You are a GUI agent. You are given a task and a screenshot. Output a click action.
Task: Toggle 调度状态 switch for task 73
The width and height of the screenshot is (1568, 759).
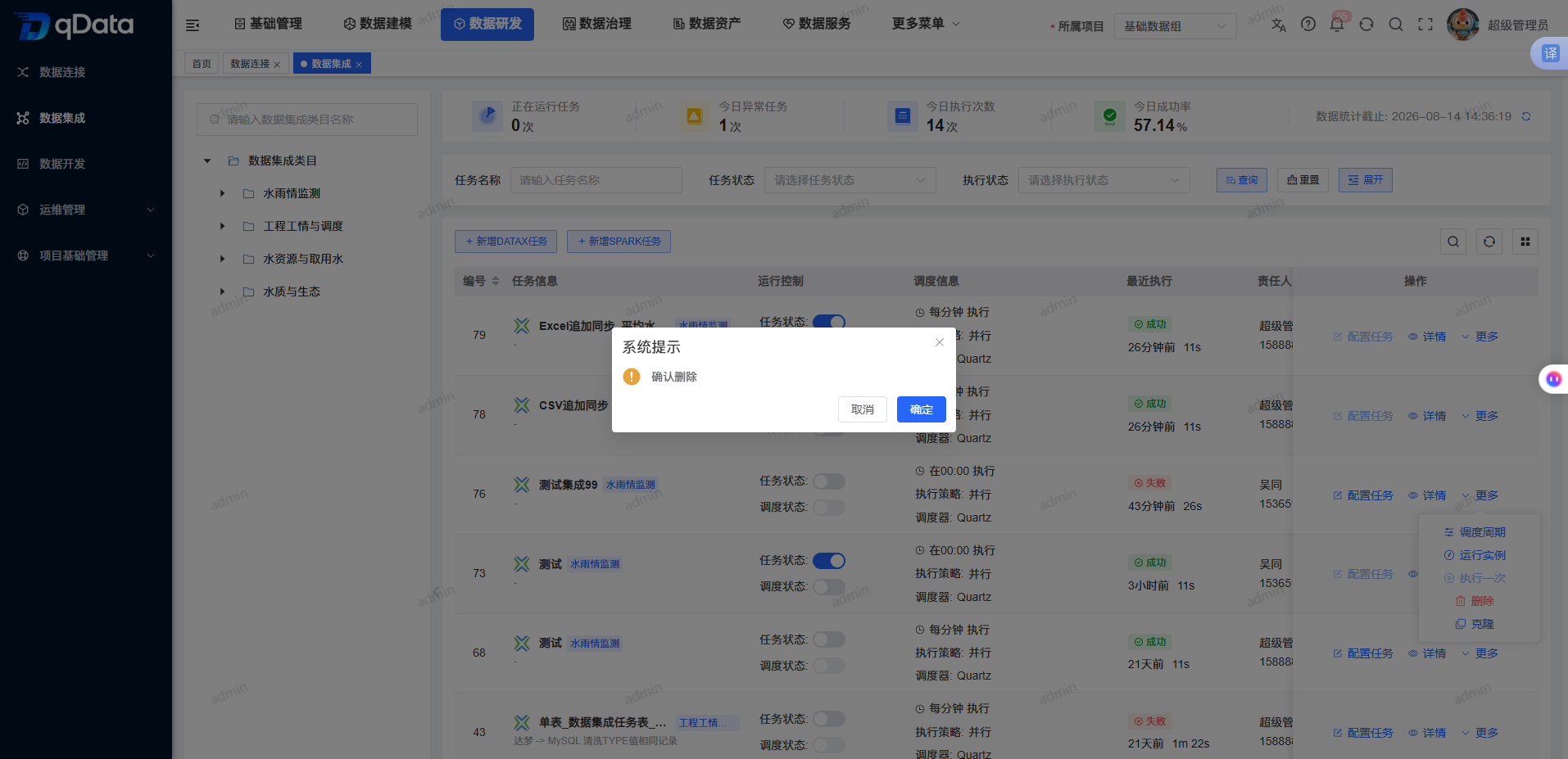(x=829, y=587)
